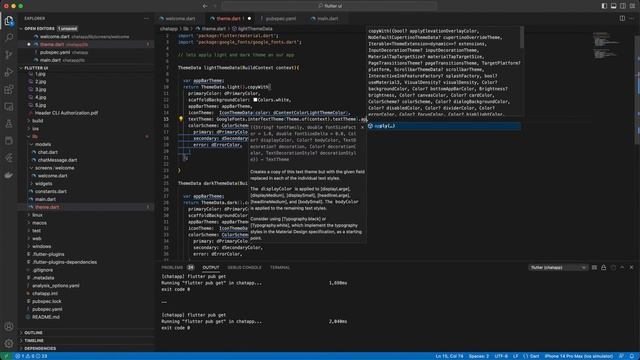Select the iPhone 14 Pro Max device
Screen dimensions: 640x360
[578, 356]
